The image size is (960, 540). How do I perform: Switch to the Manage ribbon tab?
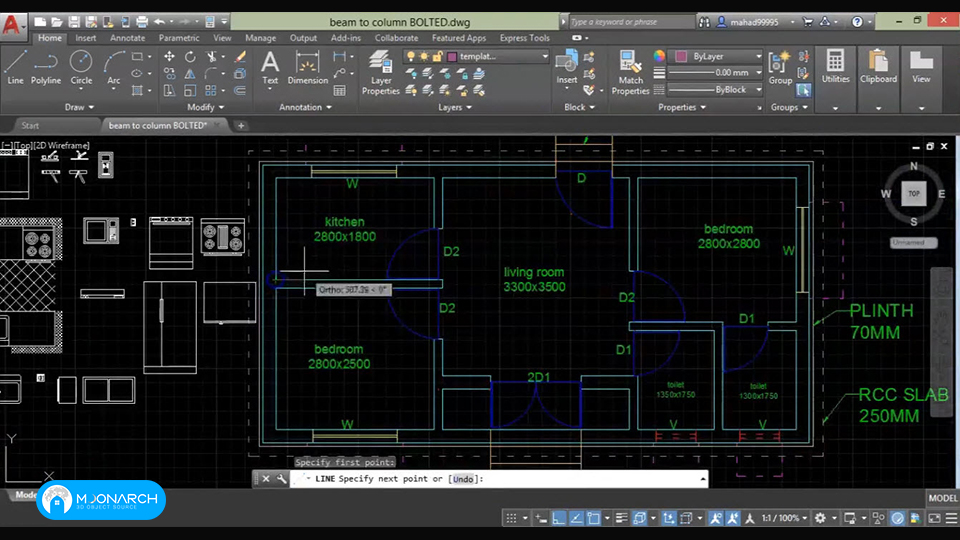(x=260, y=38)
